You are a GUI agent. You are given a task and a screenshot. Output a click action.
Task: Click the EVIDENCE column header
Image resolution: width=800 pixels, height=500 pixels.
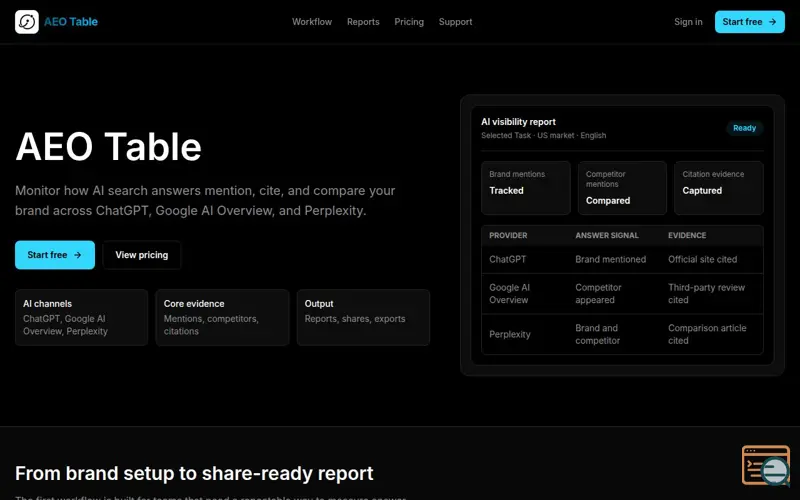click(687, 235)
